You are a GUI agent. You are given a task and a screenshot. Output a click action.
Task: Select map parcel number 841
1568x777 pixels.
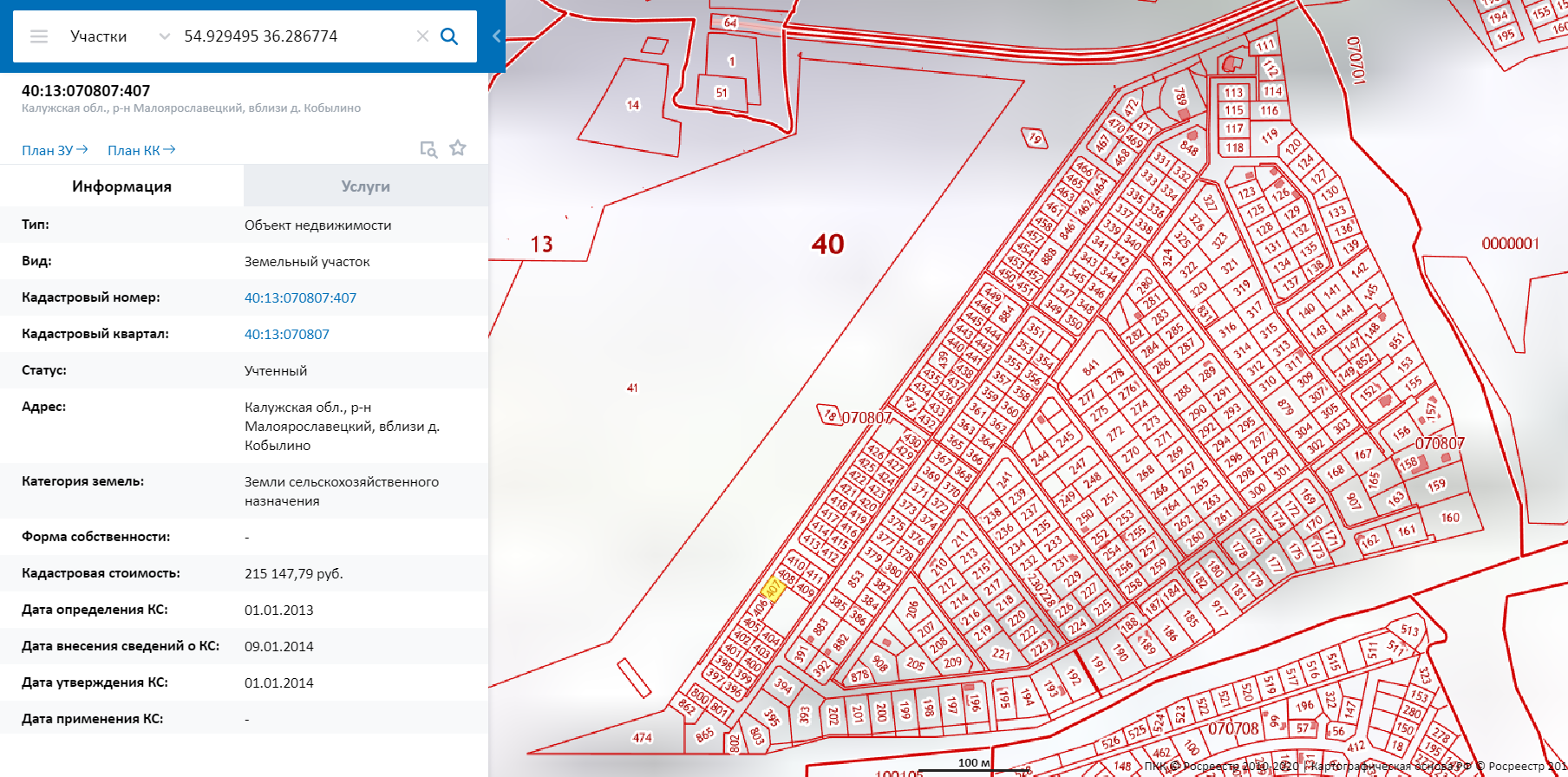[x=1090, y=368]
